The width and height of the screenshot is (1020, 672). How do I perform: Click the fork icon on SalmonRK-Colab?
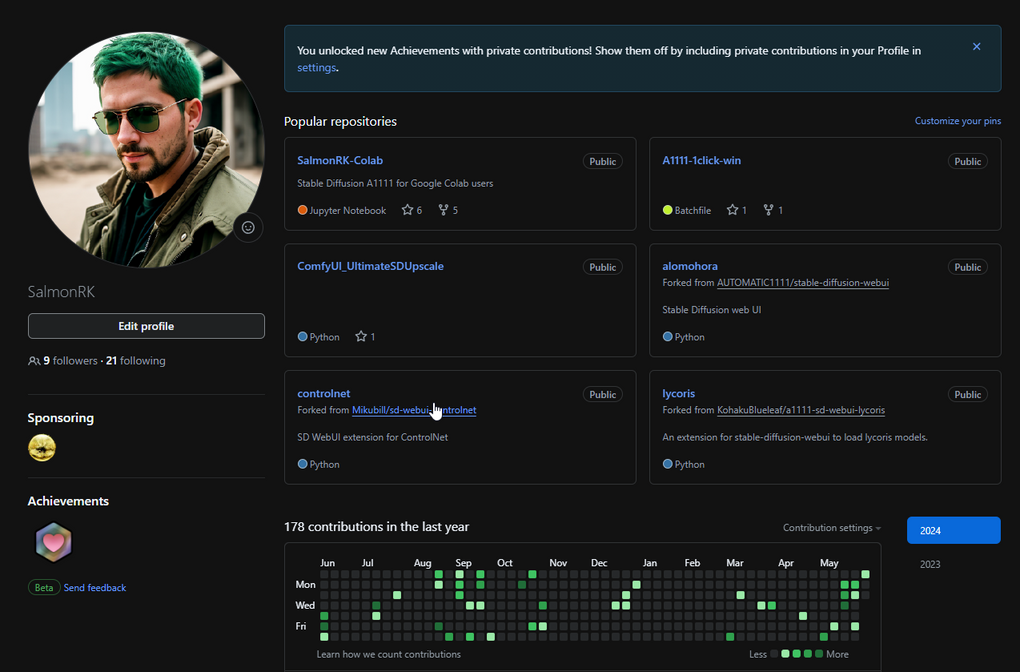(x=443, y=209)
